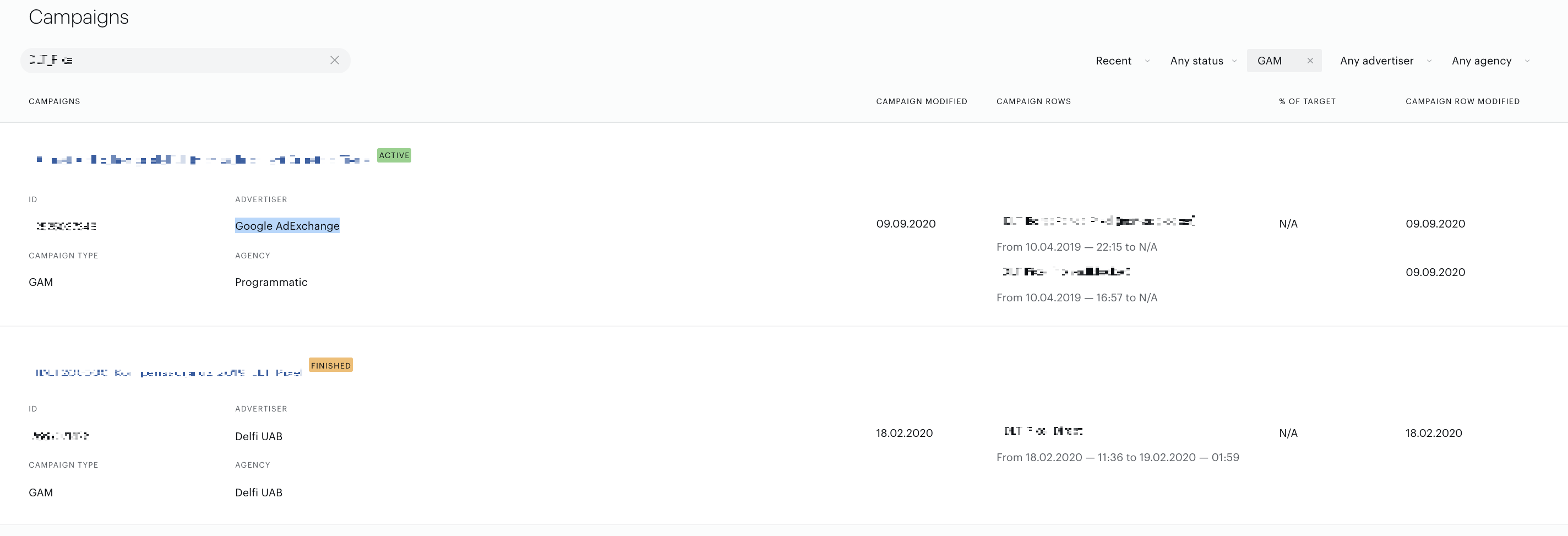Screen dimensions: 1568x536
Task: Click the Campaign Modified column header
Action: [x=922, y=101]
